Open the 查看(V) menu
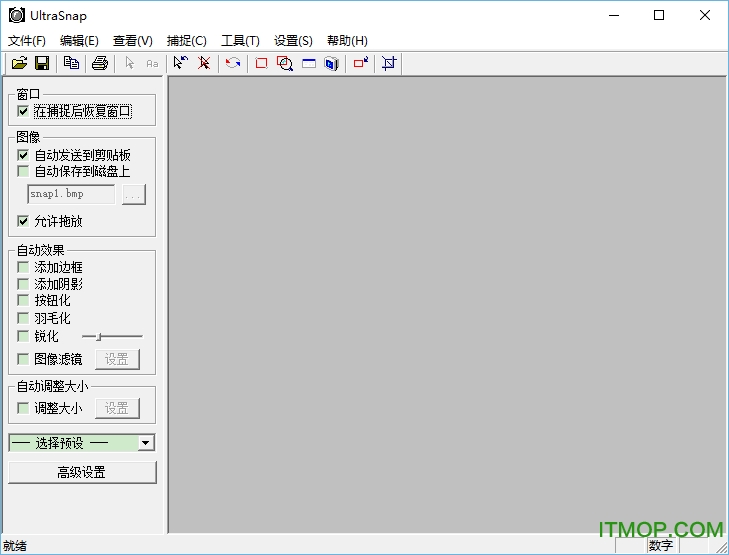This screenshot has width=729, height=555. 133,41
